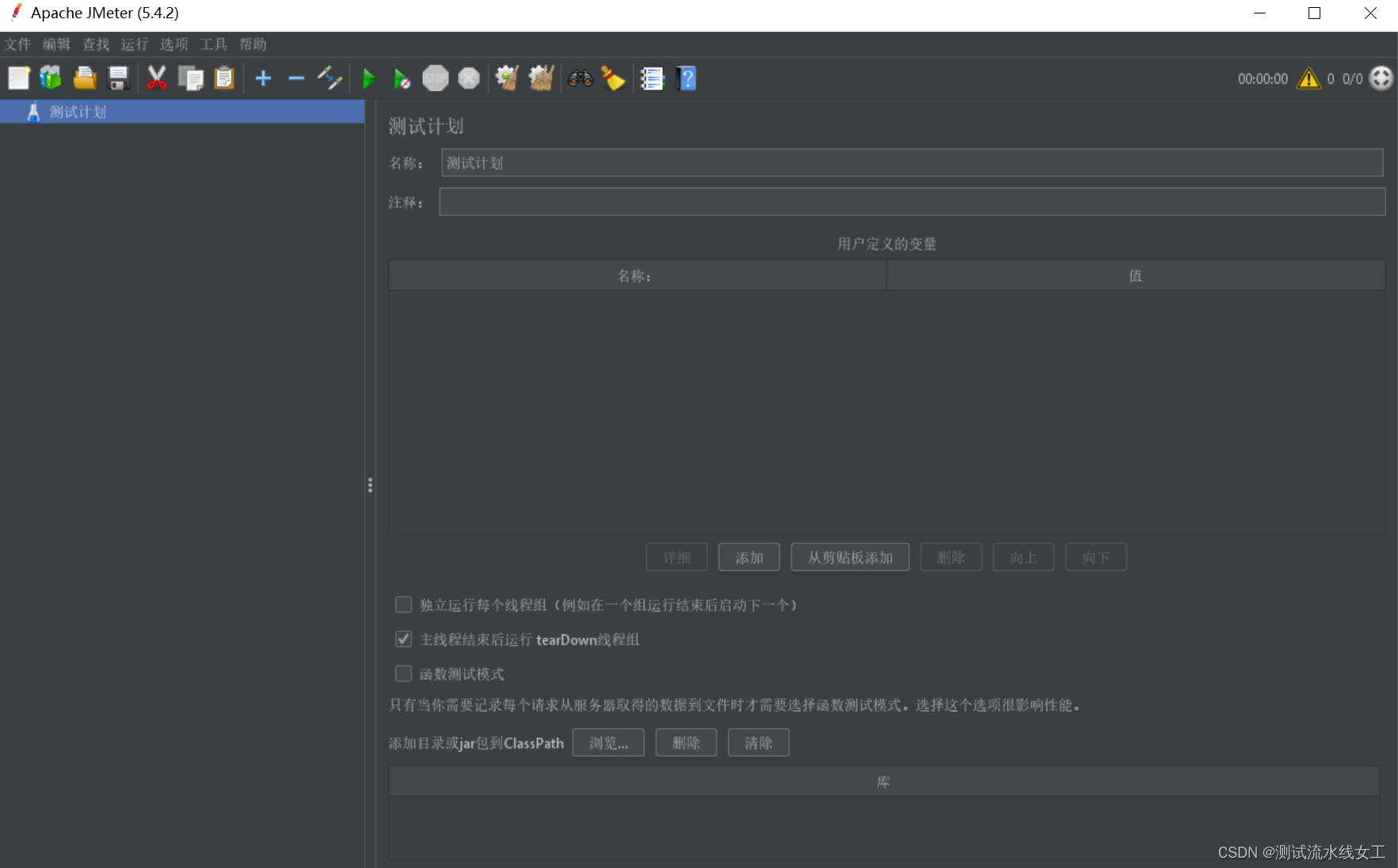Open the 文件 menu
1398x868 pixels.
tap(17, 44)
